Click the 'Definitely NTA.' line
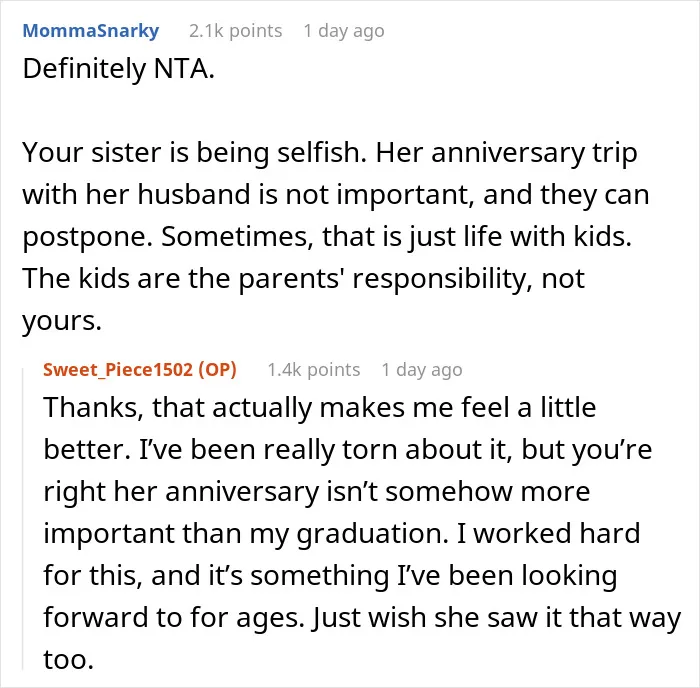Viewport: 700px width, 688px height. [x=118, y=69]
